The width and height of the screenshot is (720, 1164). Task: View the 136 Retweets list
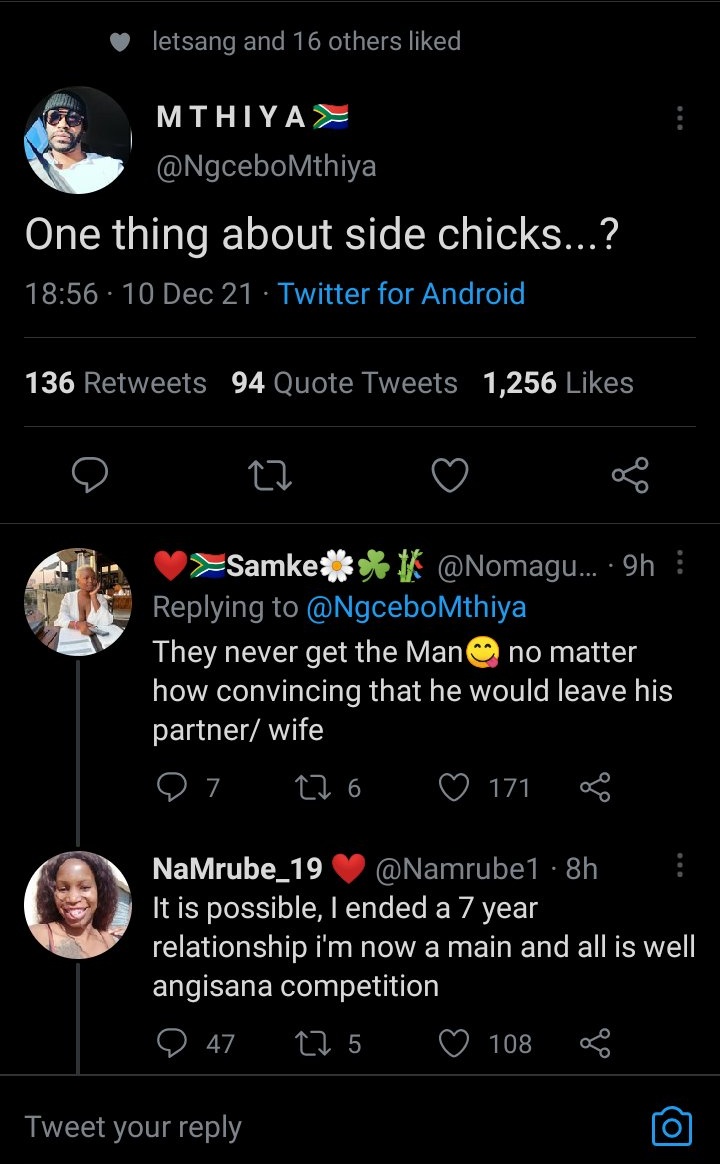pos(116,383)
